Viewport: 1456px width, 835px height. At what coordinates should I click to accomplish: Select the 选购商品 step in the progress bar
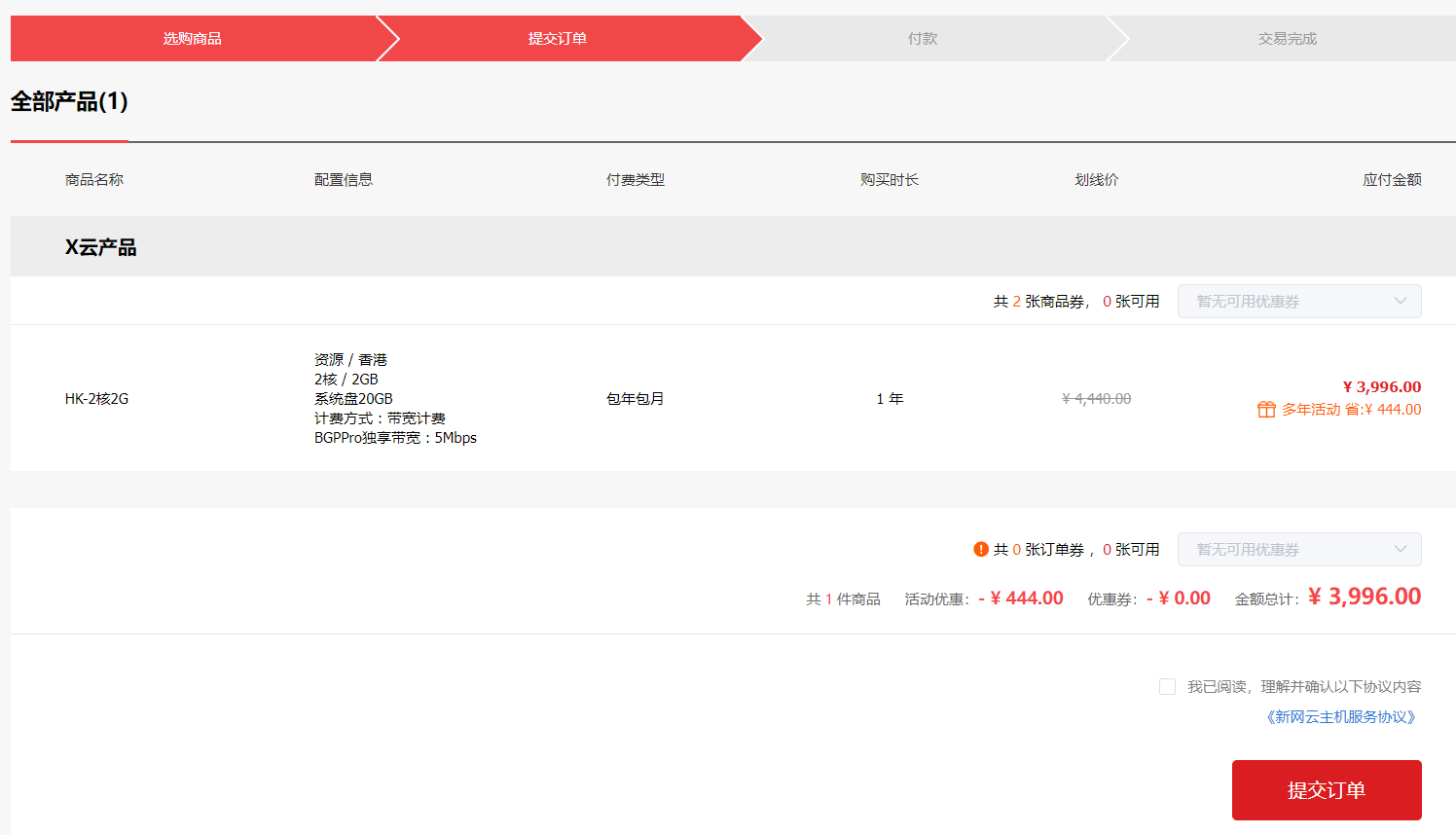(x=190, y=38)
